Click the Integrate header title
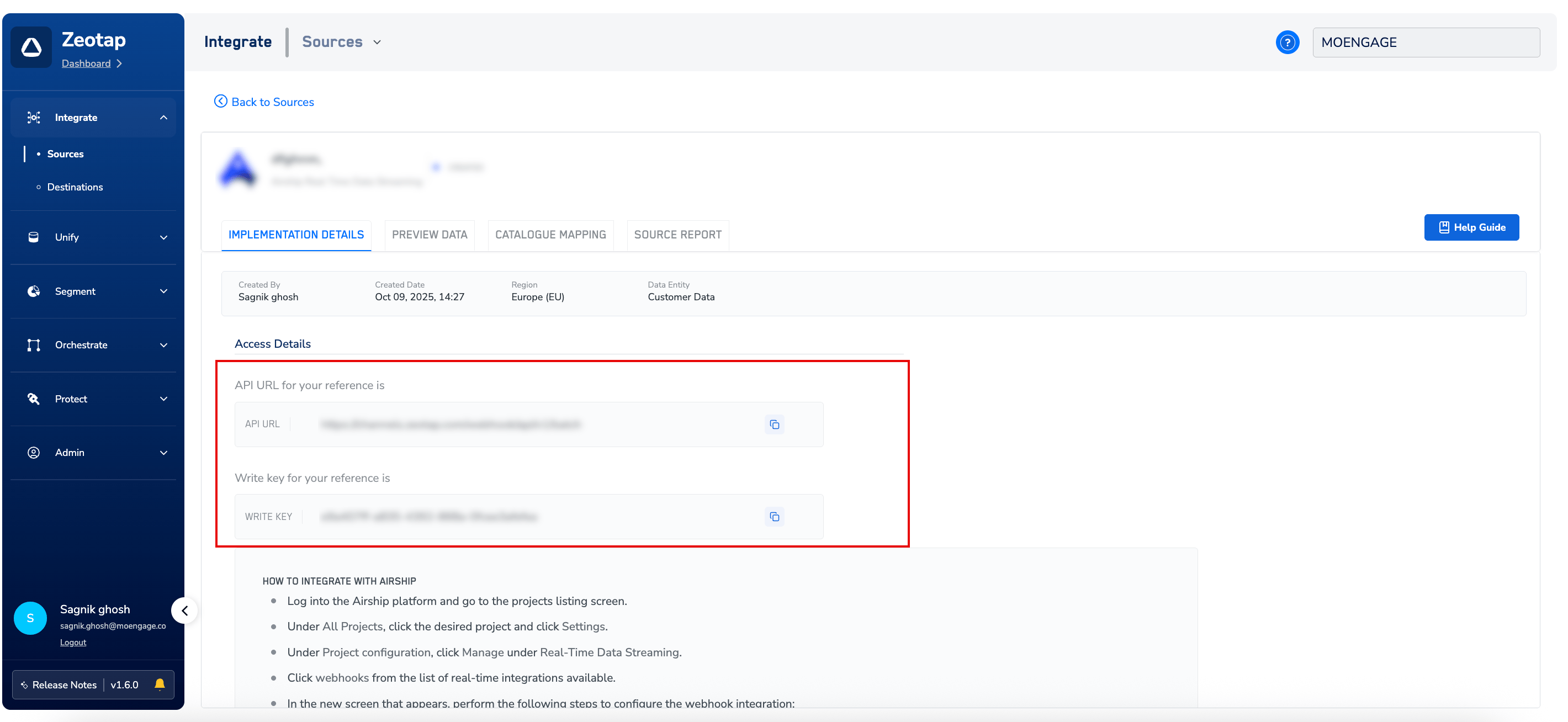 click(x=238, y=41)
